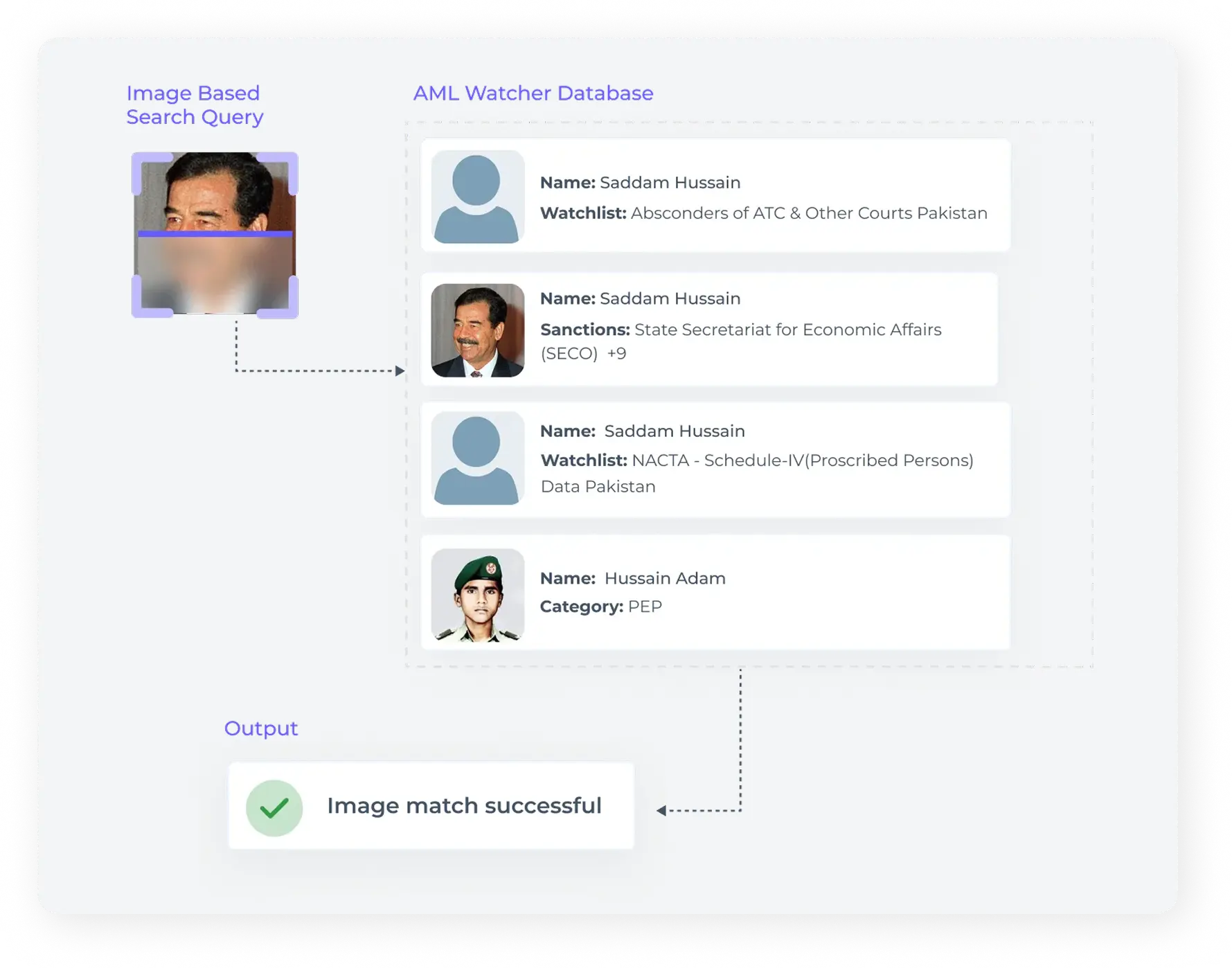The image size is (1232, 968).
Task: Click the name in the Absconders watchlist card
Action: pos(670,183)
